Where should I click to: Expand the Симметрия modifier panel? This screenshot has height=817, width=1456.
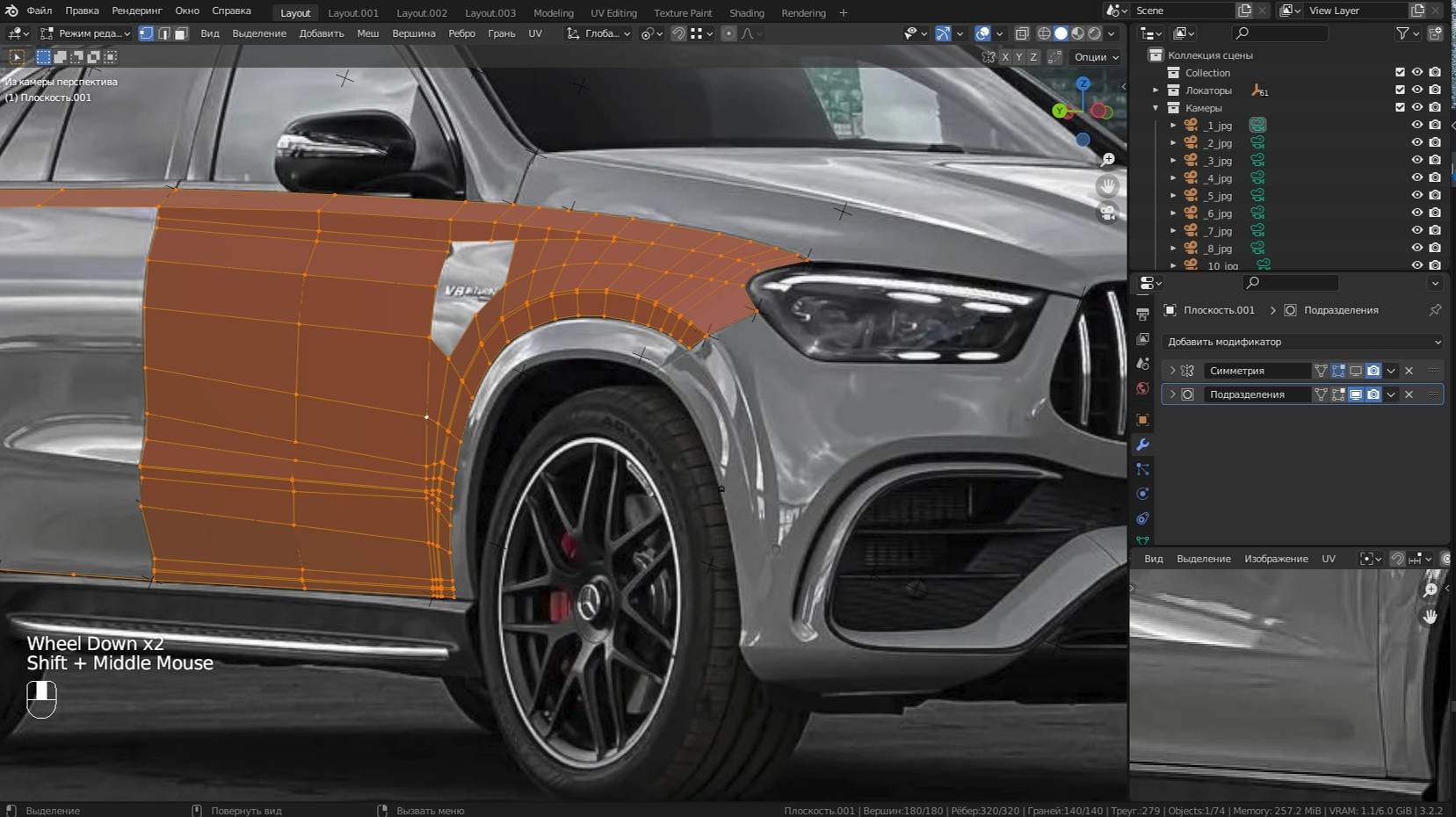coord(1172,370)
